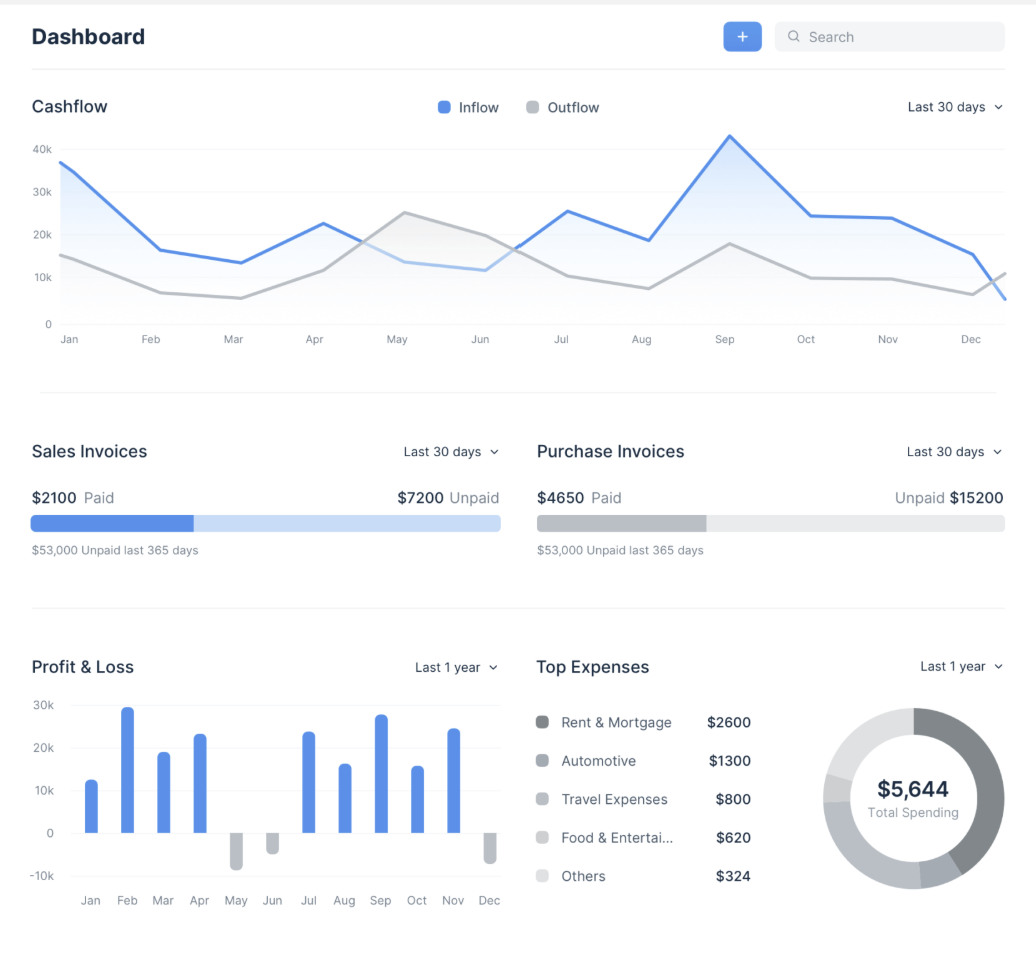Click the February bar in Profit & Loss
1036x974 pixels.
pos(128,770)
